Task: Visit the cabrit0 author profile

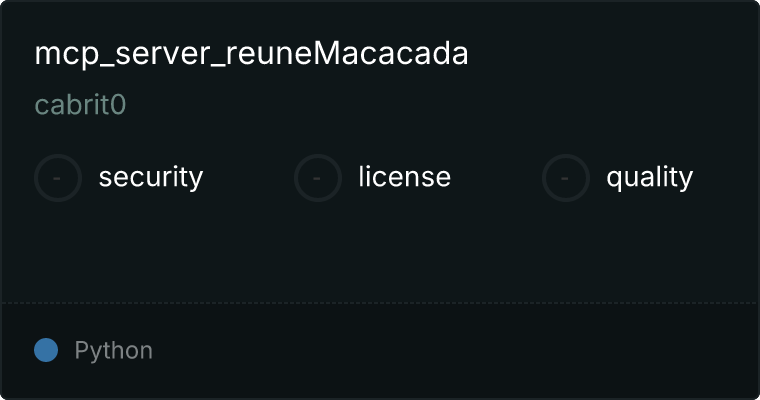Action: (x=80, y=105)
